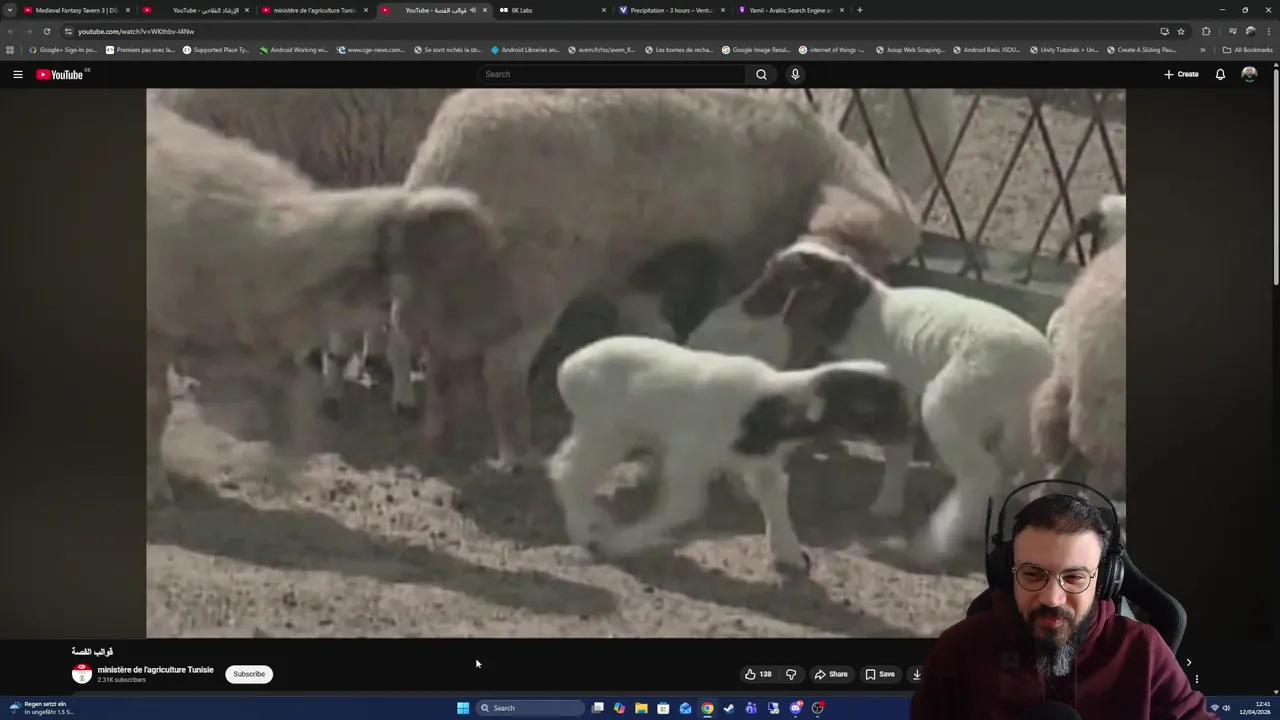Go back in browser history
This screenshot has width=1280, height=720.
10,31
